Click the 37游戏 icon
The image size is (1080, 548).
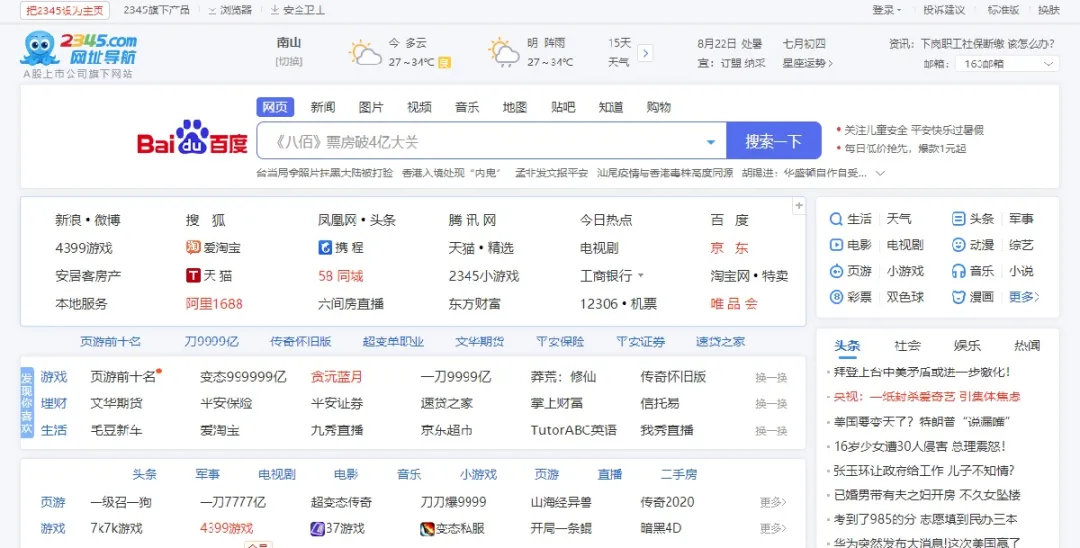point(318,529)
